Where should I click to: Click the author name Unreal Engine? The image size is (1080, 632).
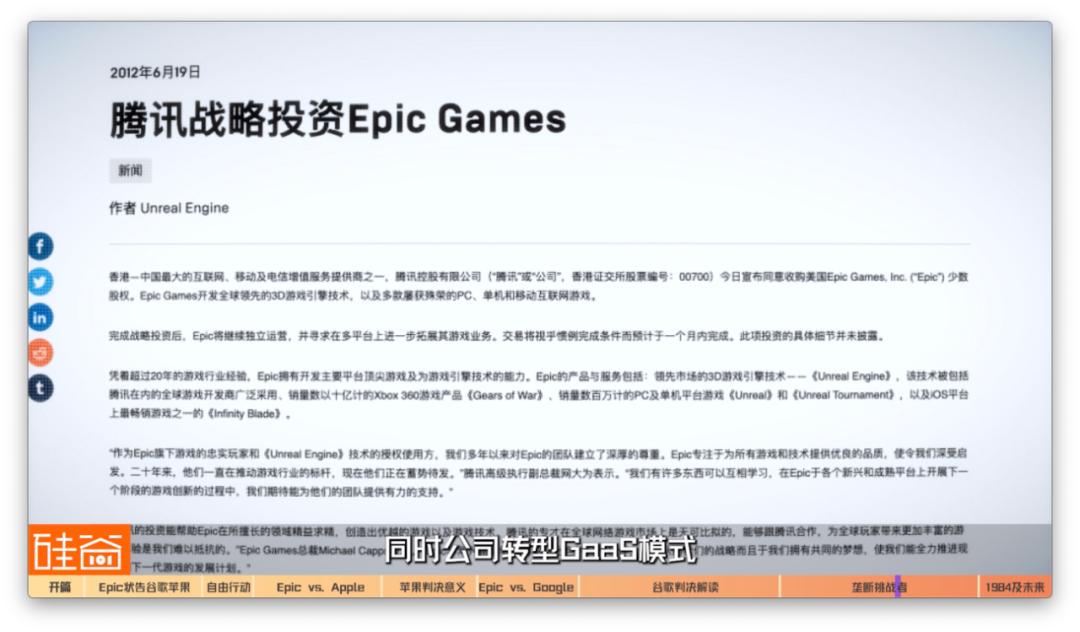coord(184,208)
